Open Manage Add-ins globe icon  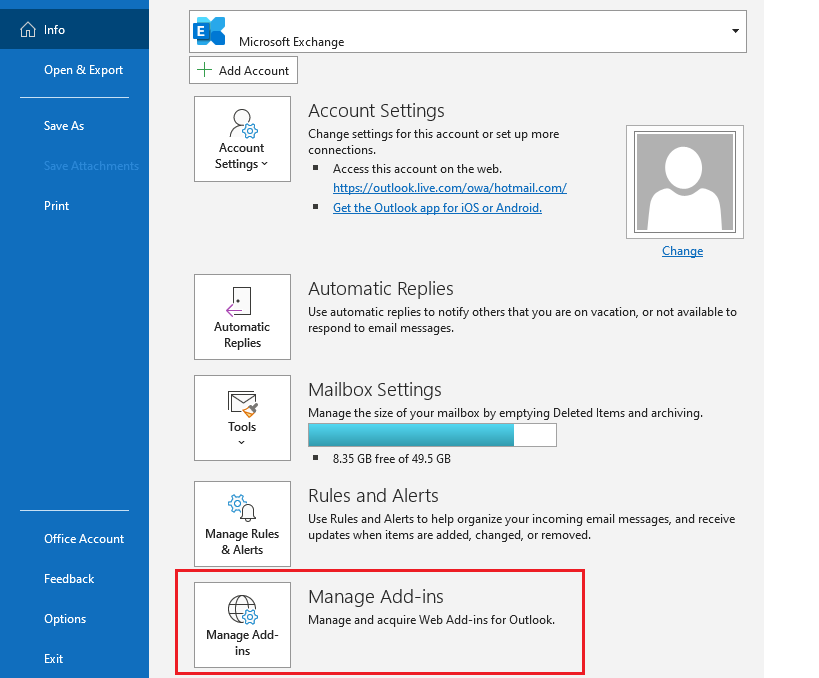(x=241, y=609)
